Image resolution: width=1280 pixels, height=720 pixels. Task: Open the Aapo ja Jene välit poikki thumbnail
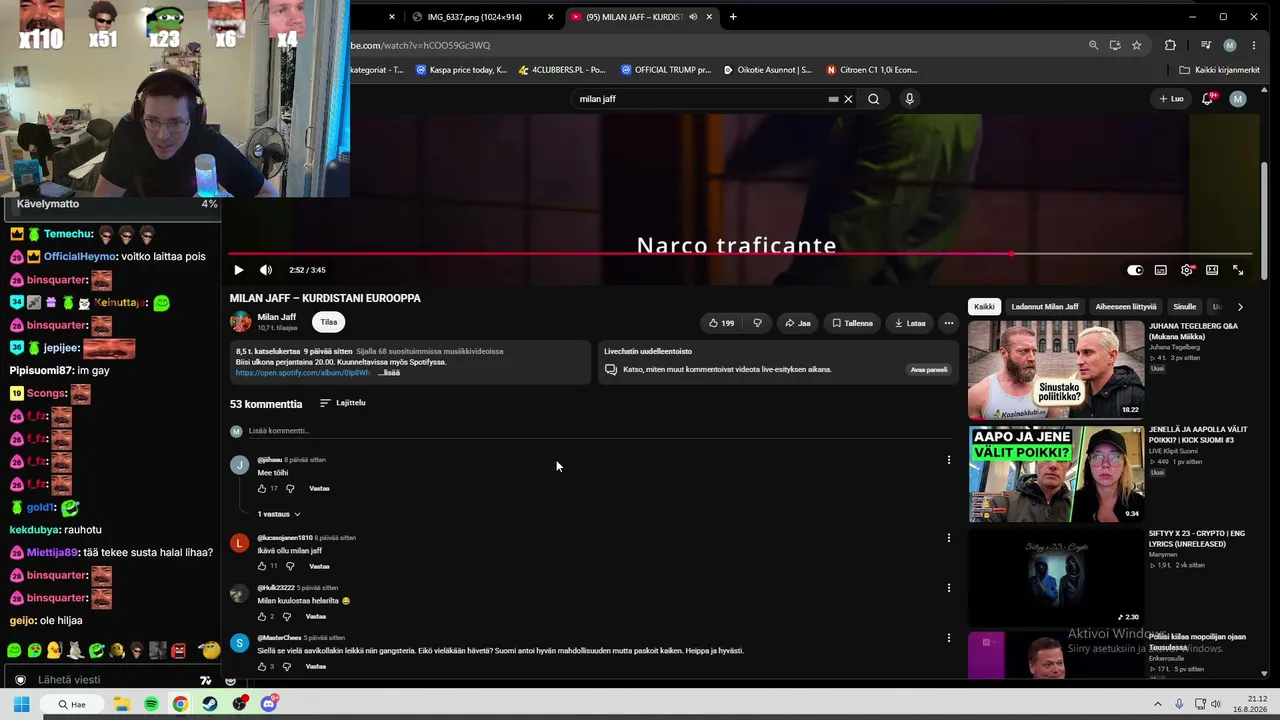click(x=1056, y=474)
